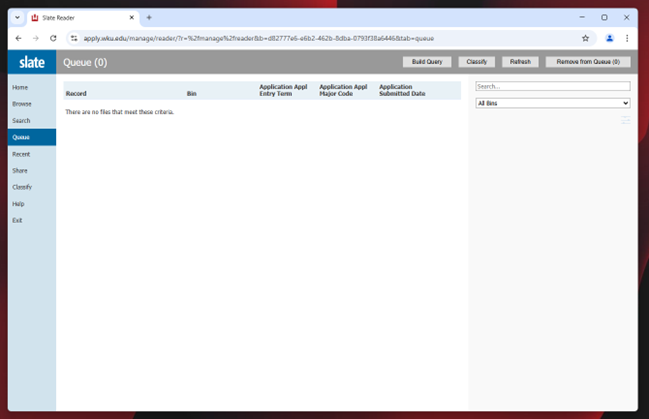Reload the page with browser refresh icon
The width and height of the screenshot is (649, 419).
tap(53, 38)
